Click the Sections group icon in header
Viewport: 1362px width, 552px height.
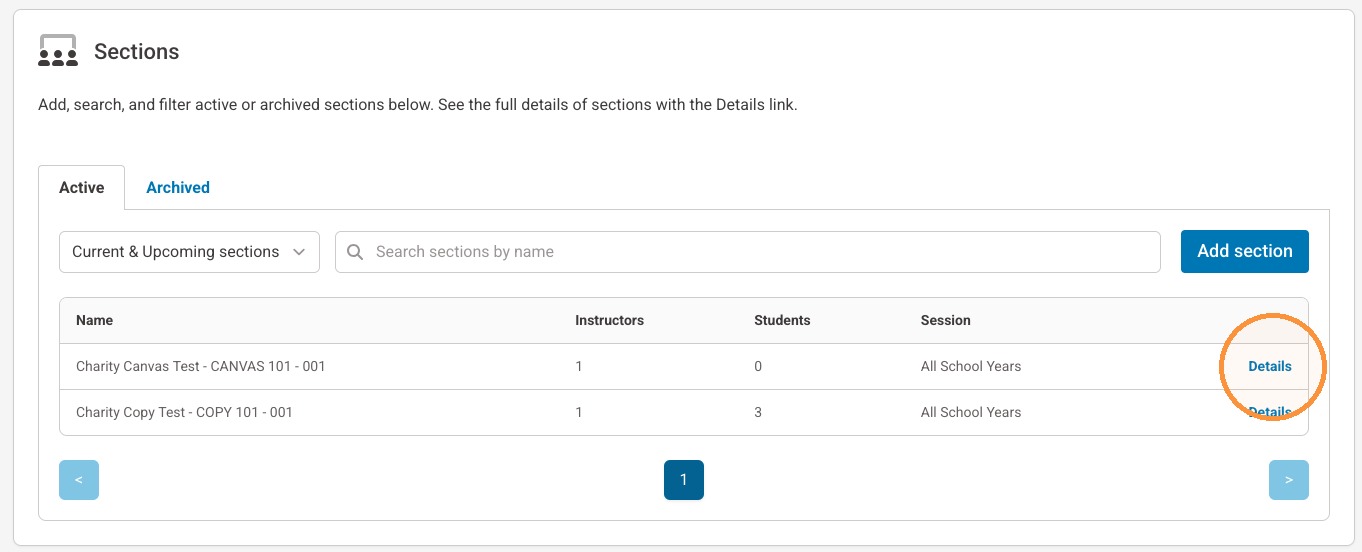pos(58,51)
